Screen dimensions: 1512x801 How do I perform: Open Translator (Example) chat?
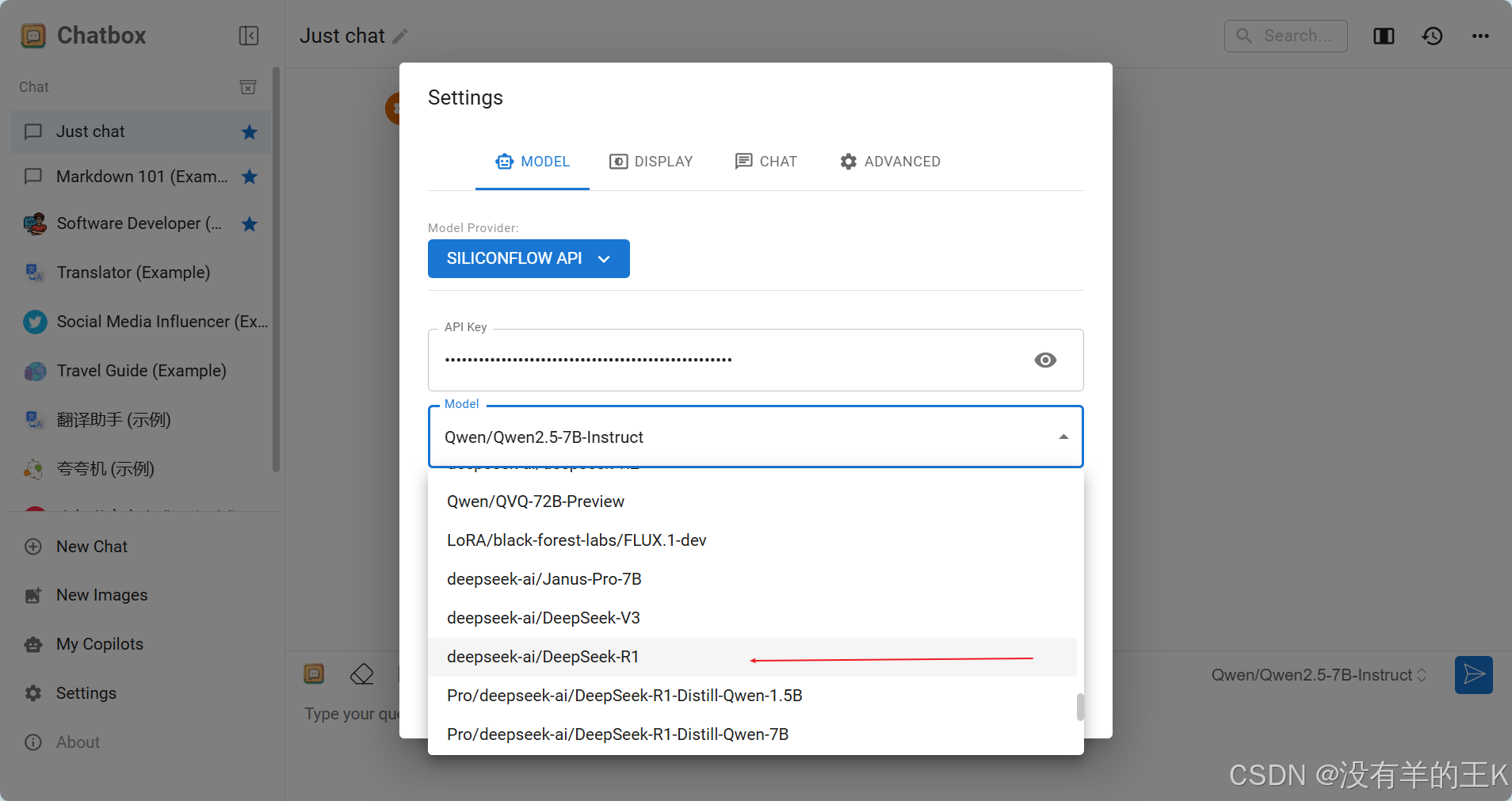[x=141, y=273]
